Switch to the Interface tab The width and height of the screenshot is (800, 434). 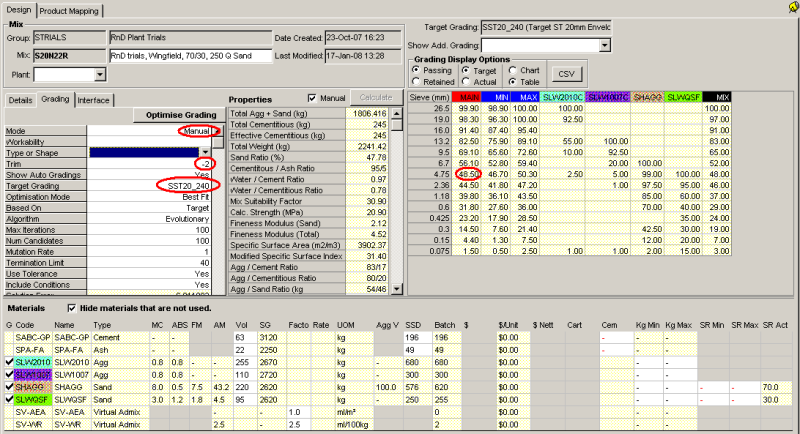click(x=93, y=100)
